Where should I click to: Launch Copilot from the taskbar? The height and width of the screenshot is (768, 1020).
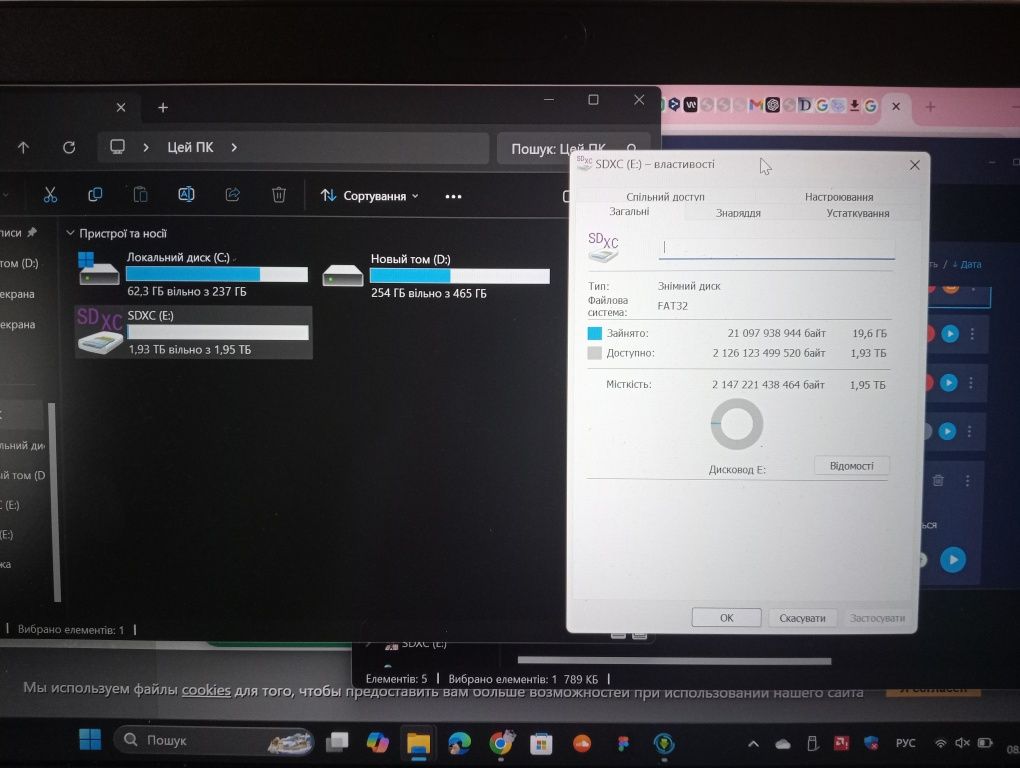click(377, 741)
